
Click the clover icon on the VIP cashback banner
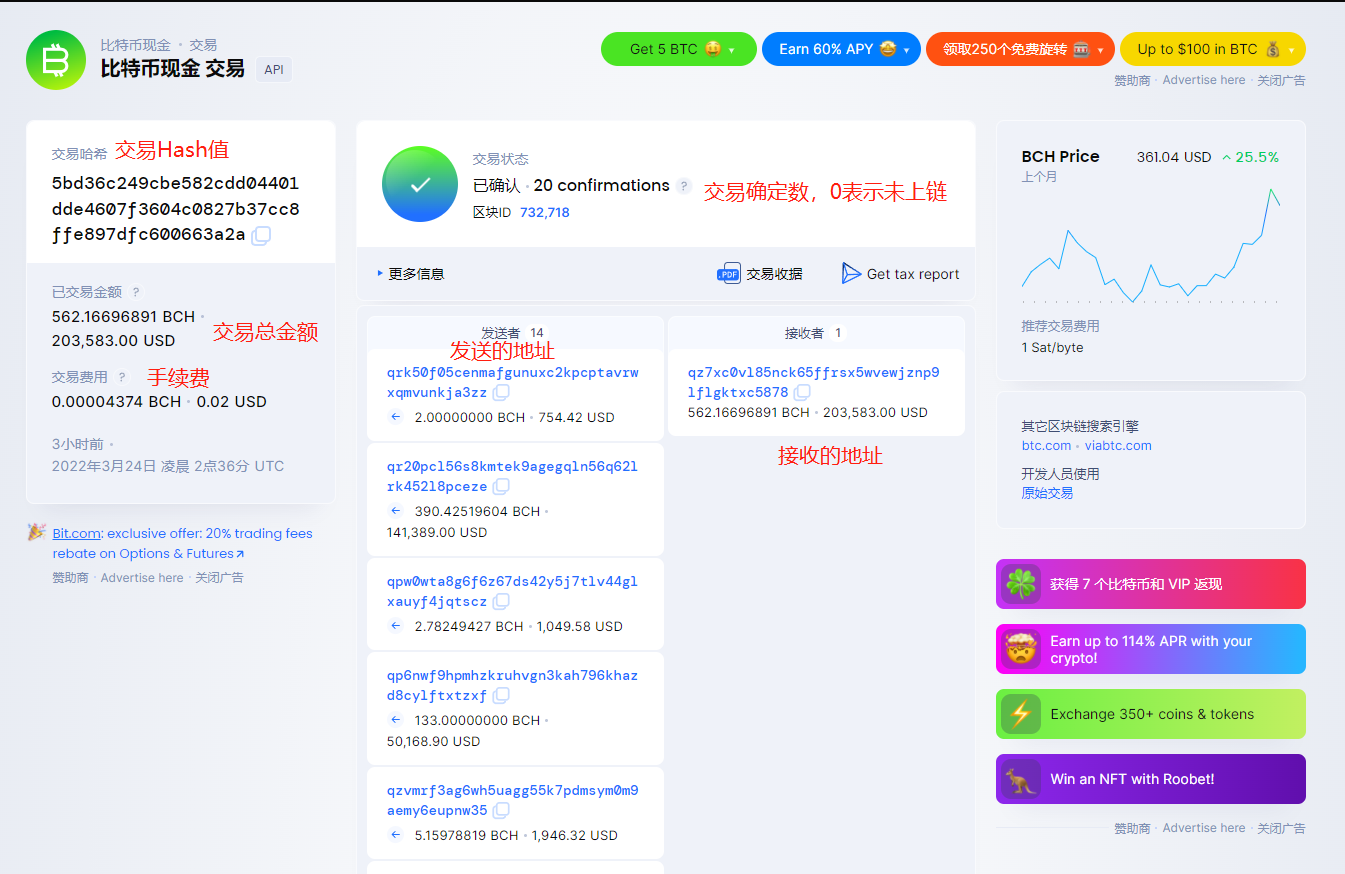(1020, 584)
